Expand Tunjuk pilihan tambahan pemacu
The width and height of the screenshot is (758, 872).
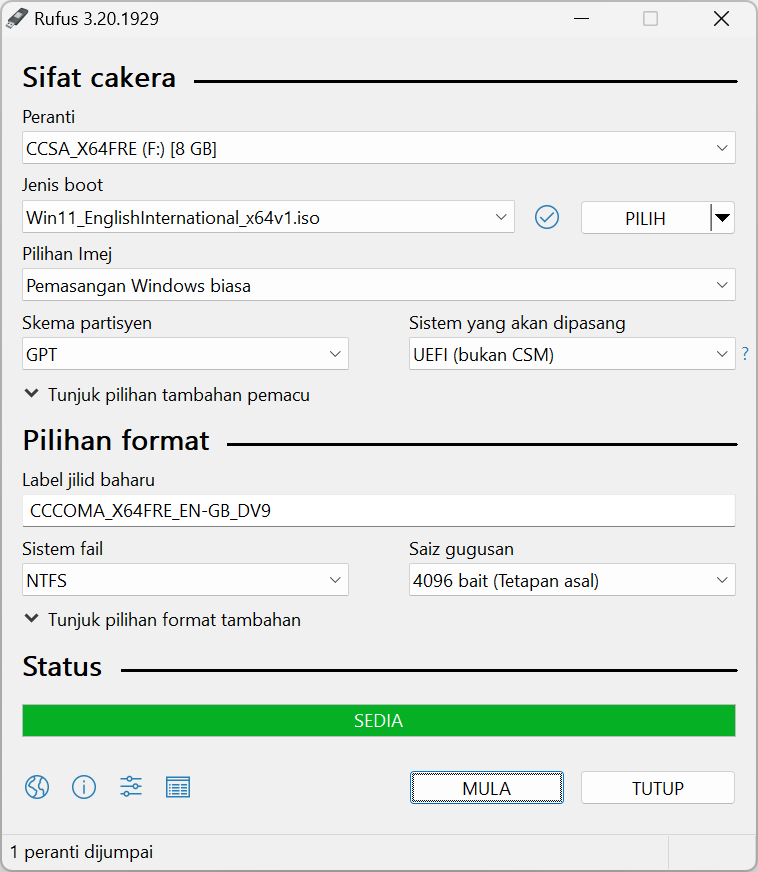[167, 395]
